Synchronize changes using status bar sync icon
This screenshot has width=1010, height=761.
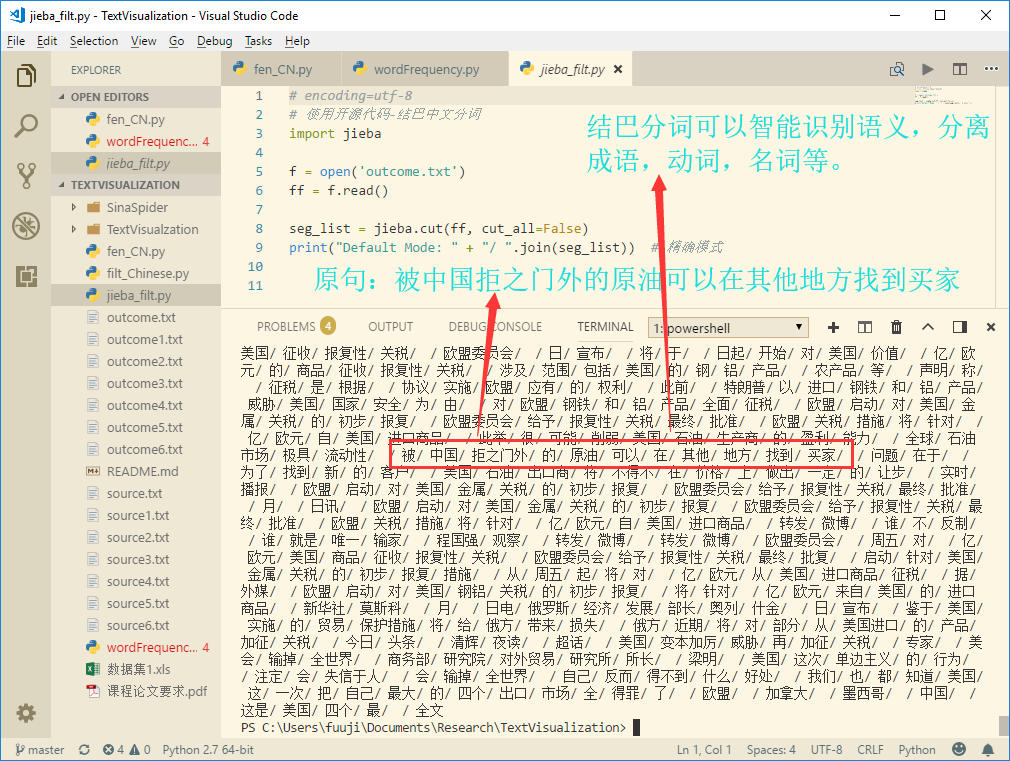coord(84,750)
